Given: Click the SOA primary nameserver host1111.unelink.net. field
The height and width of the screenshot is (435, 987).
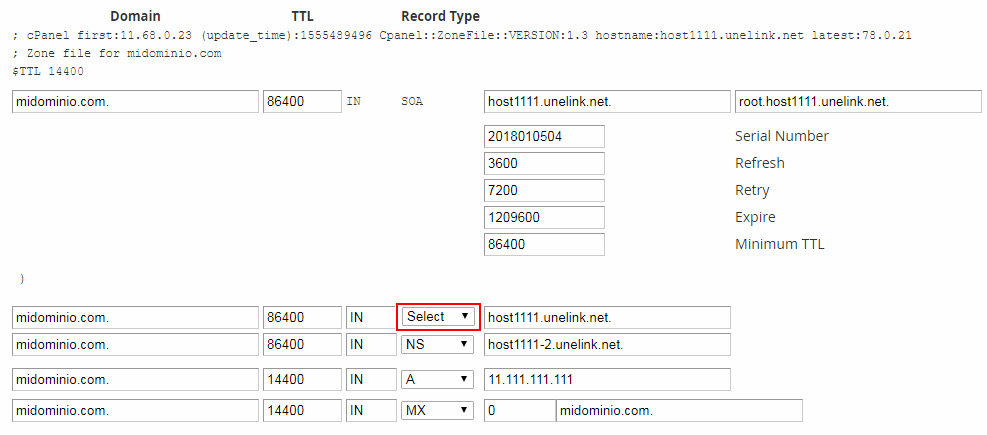Looking at the screenshot, I should pos(606,102).
